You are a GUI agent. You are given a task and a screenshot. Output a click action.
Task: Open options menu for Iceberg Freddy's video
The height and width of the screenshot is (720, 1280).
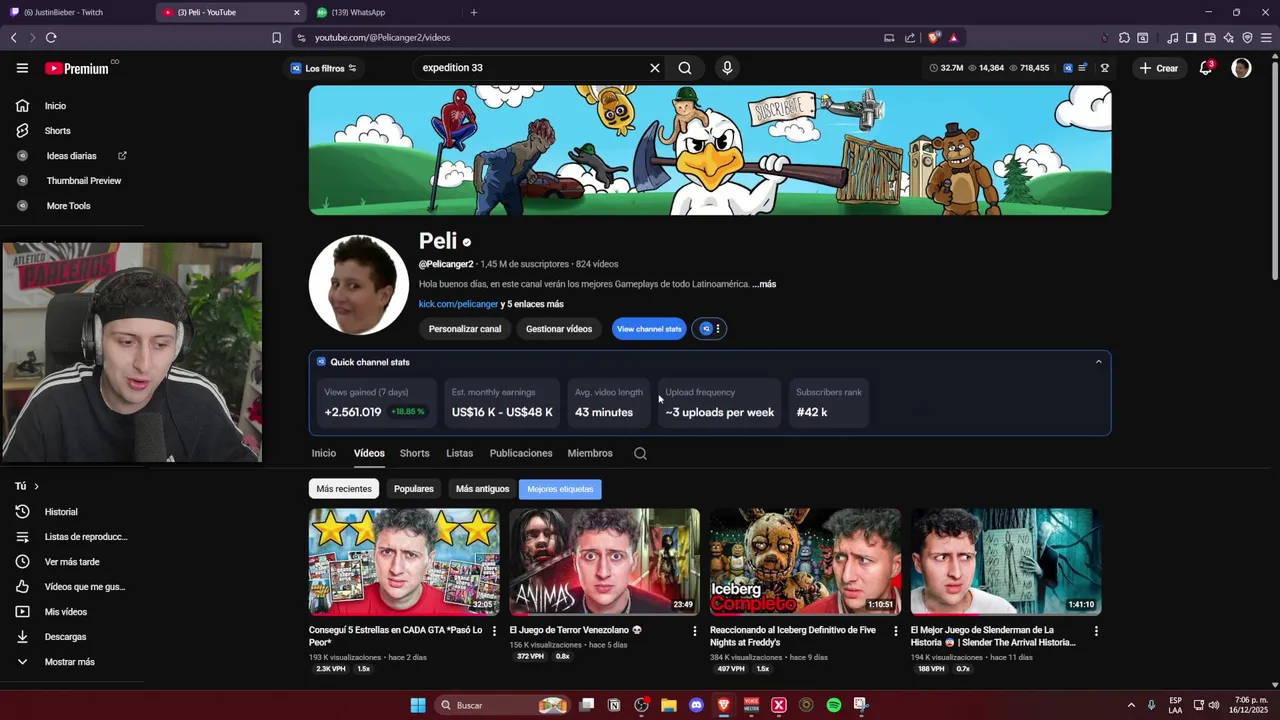[896, 631]
